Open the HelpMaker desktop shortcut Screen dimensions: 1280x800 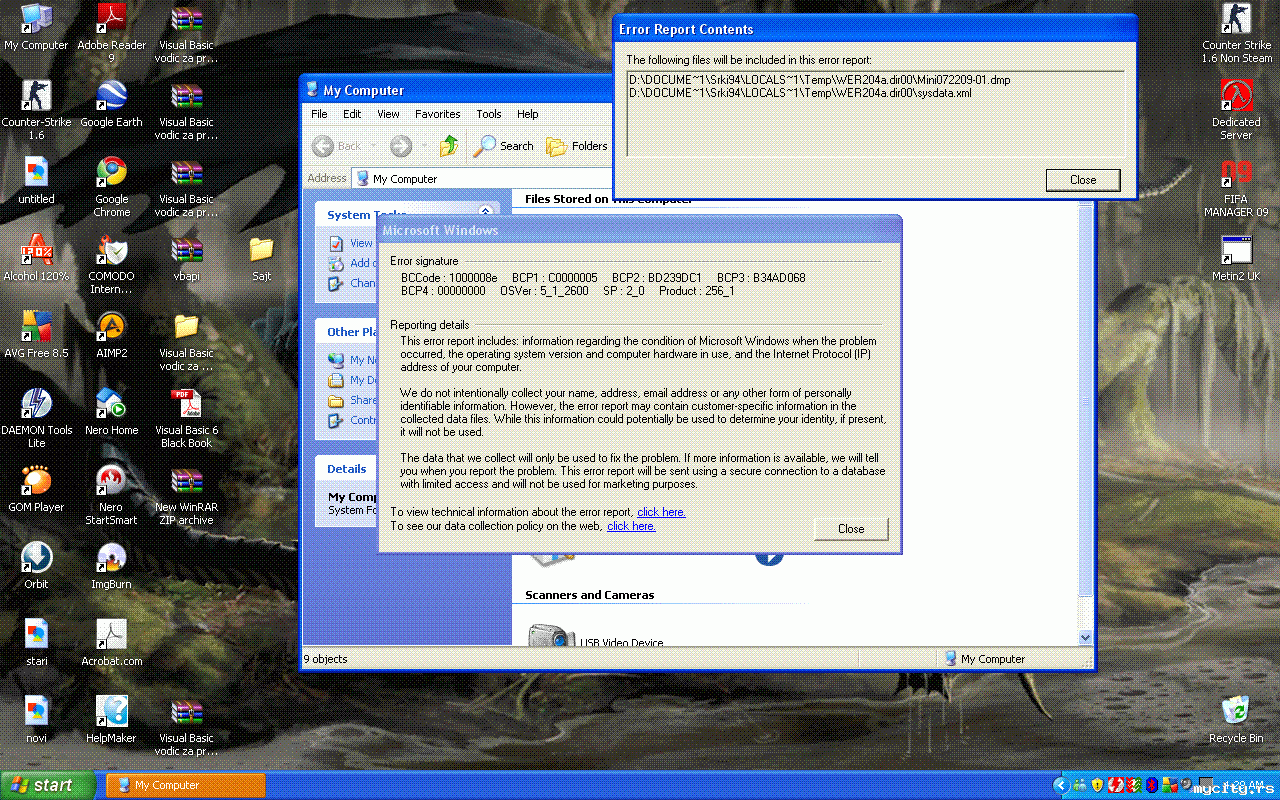click(x=111, y=721)
